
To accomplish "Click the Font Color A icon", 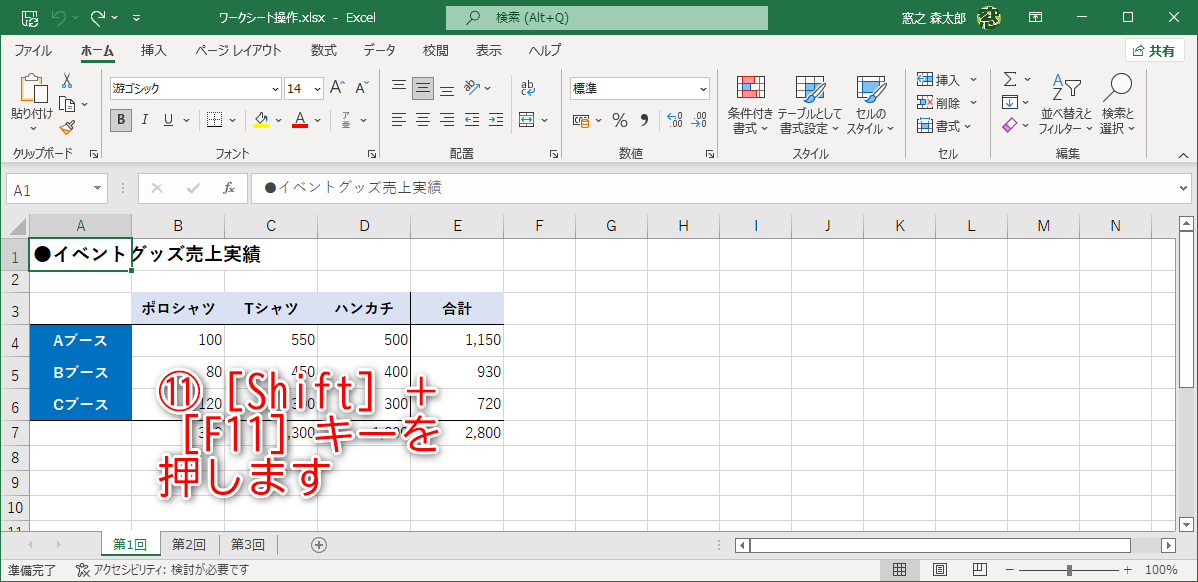I will point(300,120).
